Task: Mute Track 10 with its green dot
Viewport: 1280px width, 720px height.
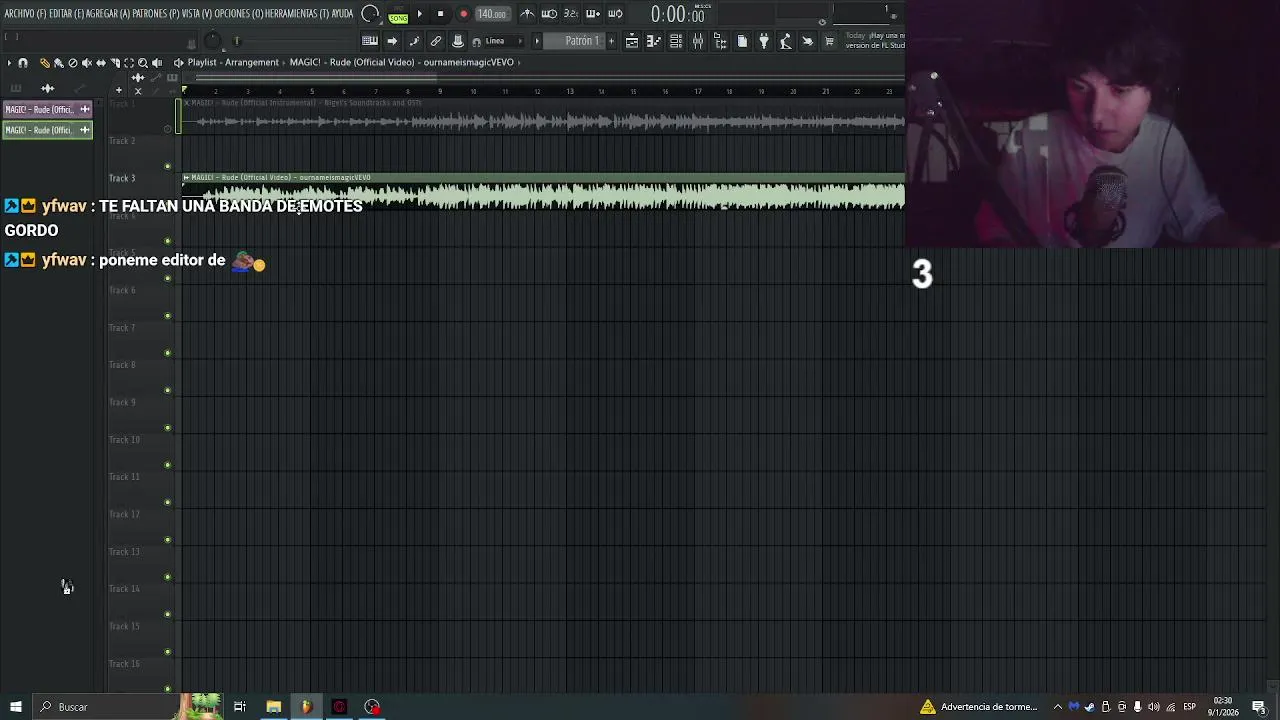Action: coord(168,465)
